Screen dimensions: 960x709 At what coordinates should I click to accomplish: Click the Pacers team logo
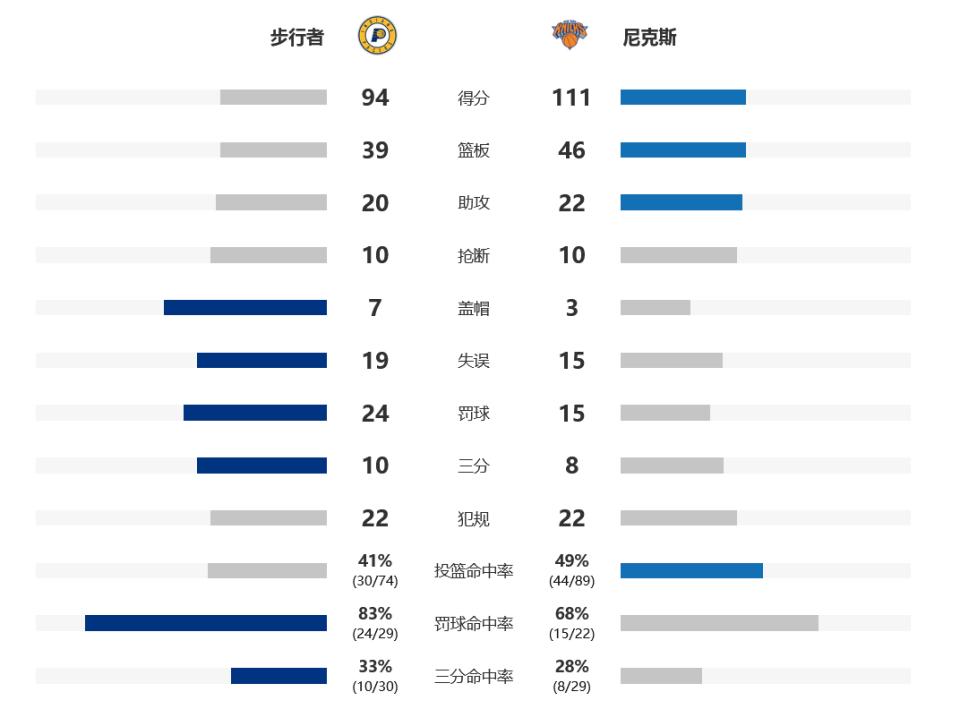(377, 36)
